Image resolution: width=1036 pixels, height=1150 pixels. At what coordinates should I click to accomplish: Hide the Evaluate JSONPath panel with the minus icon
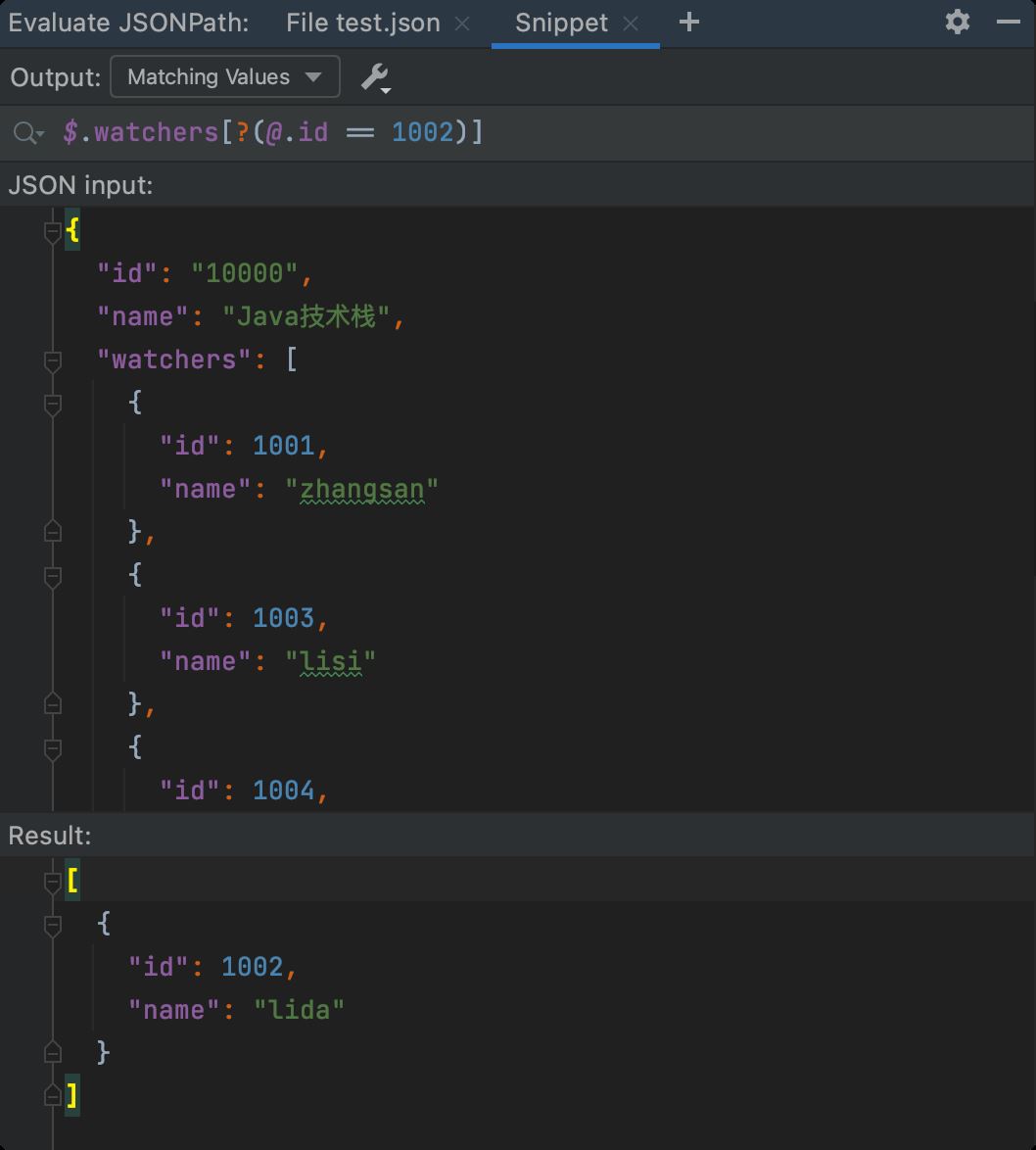coord(1009,22)
